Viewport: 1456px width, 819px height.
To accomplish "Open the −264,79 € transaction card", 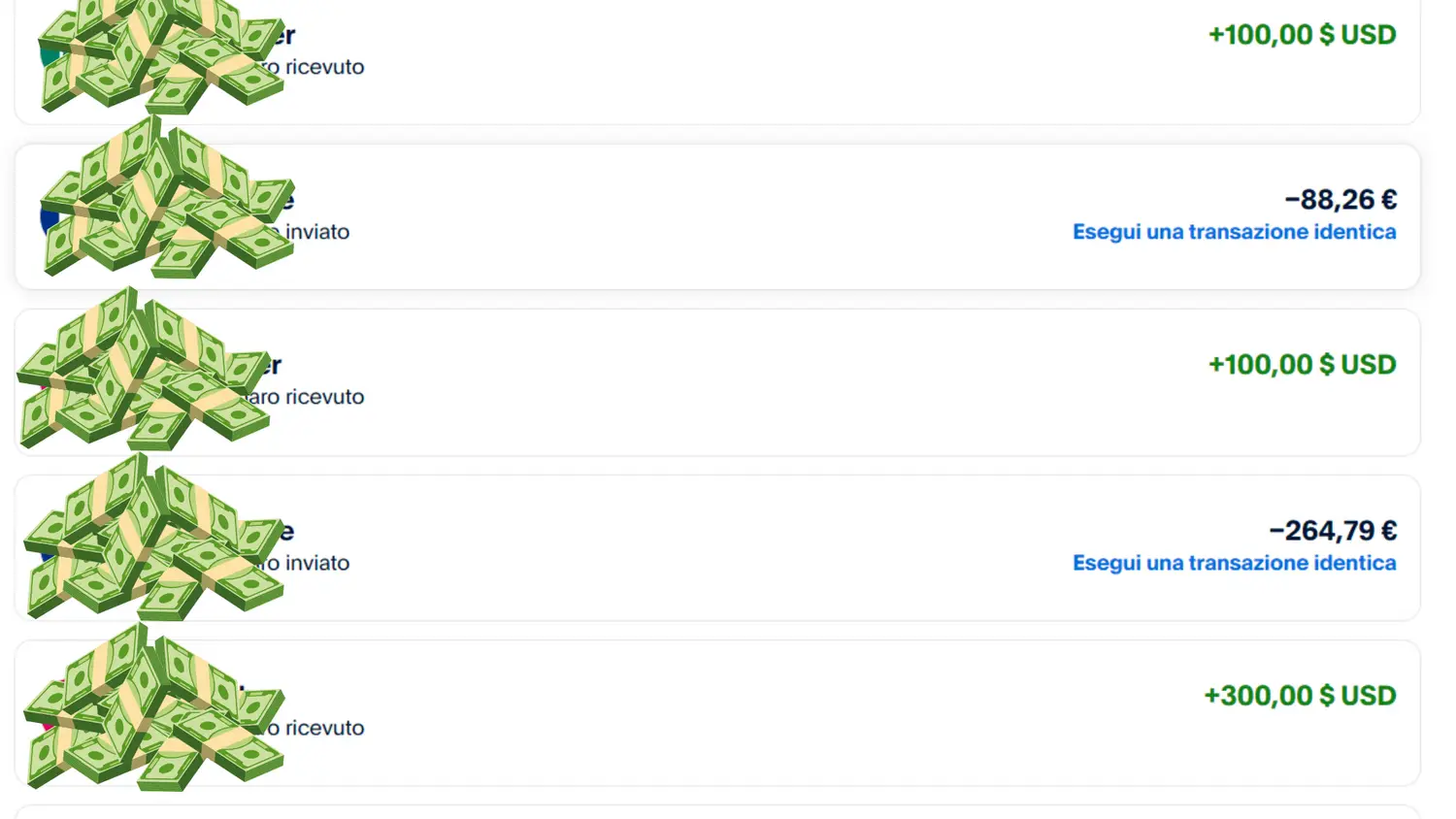I will 679,547.
